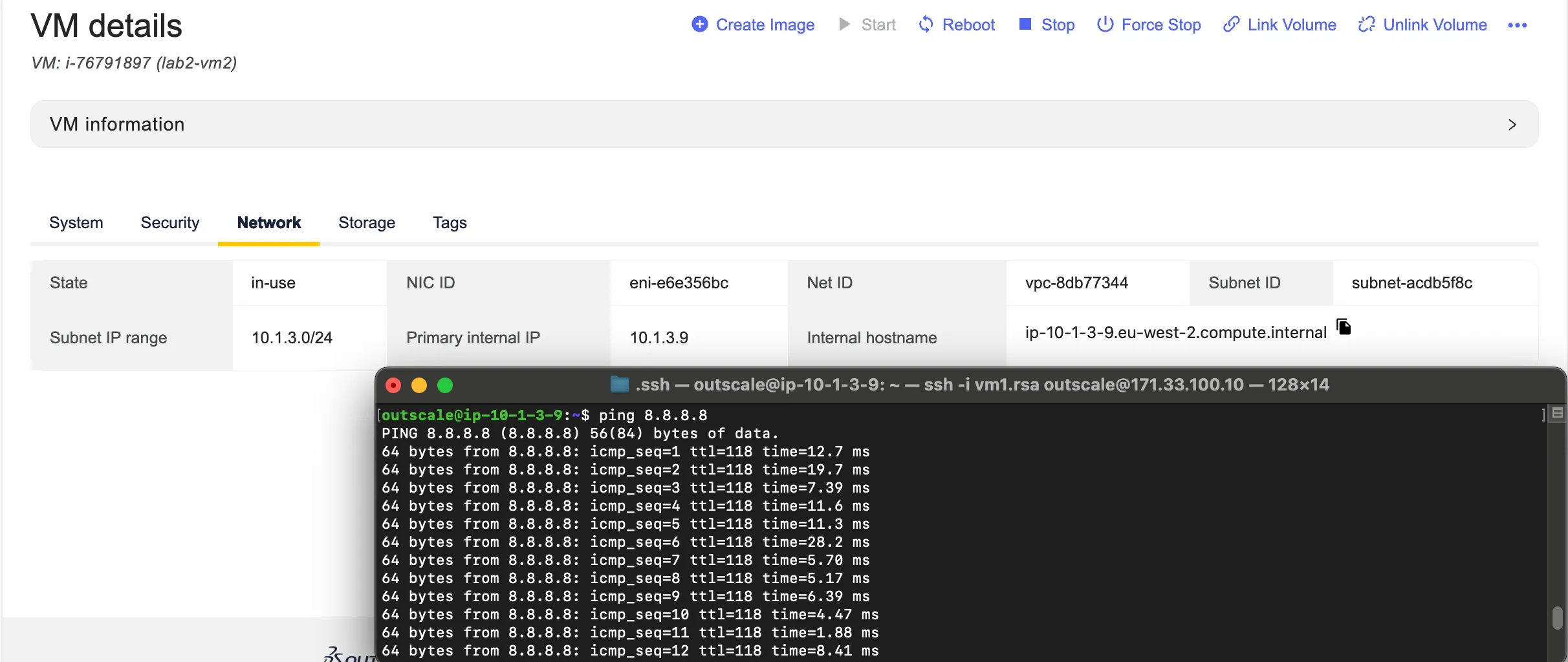Click the green zoom button on terminal
1568x662 pixels.
445,386
